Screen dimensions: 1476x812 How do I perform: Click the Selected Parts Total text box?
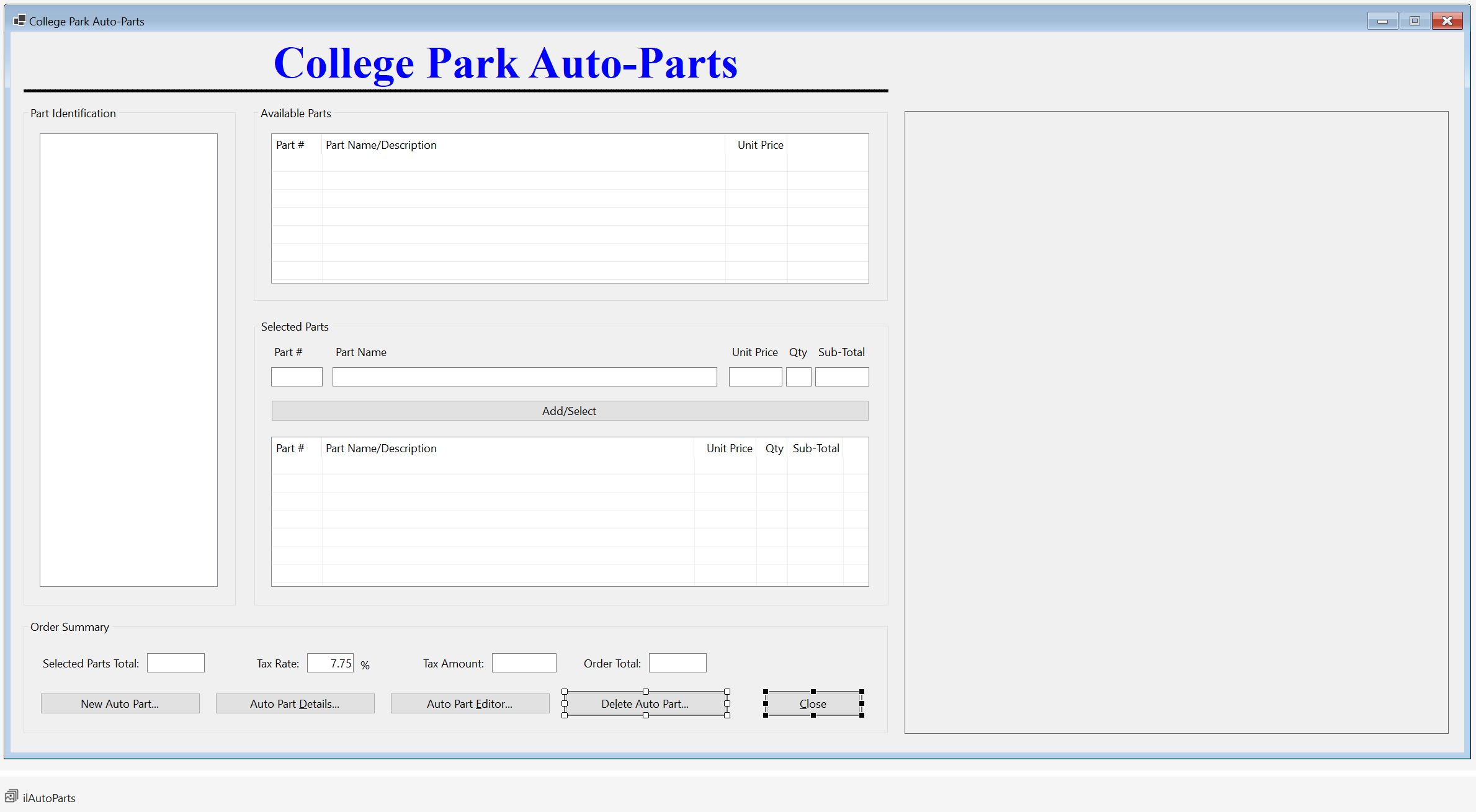pyautogui.click(x=176, y=663)
